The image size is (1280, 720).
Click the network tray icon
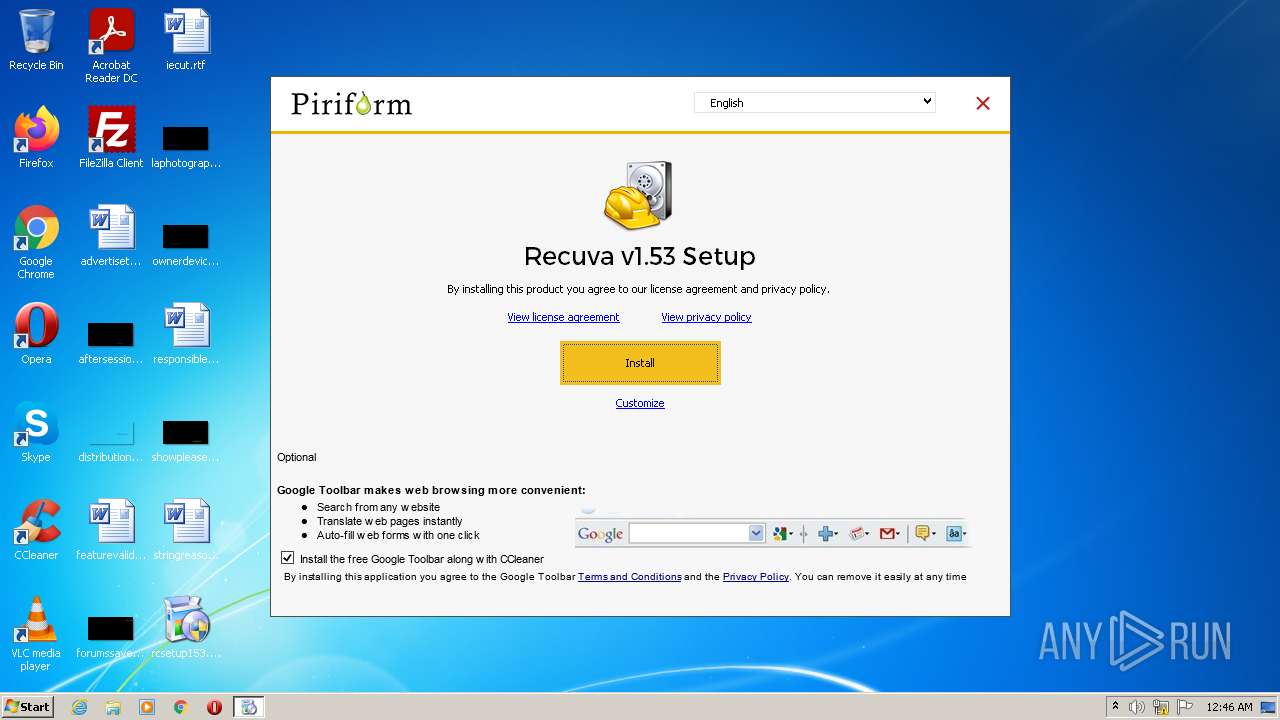(x=1161, y=707)
